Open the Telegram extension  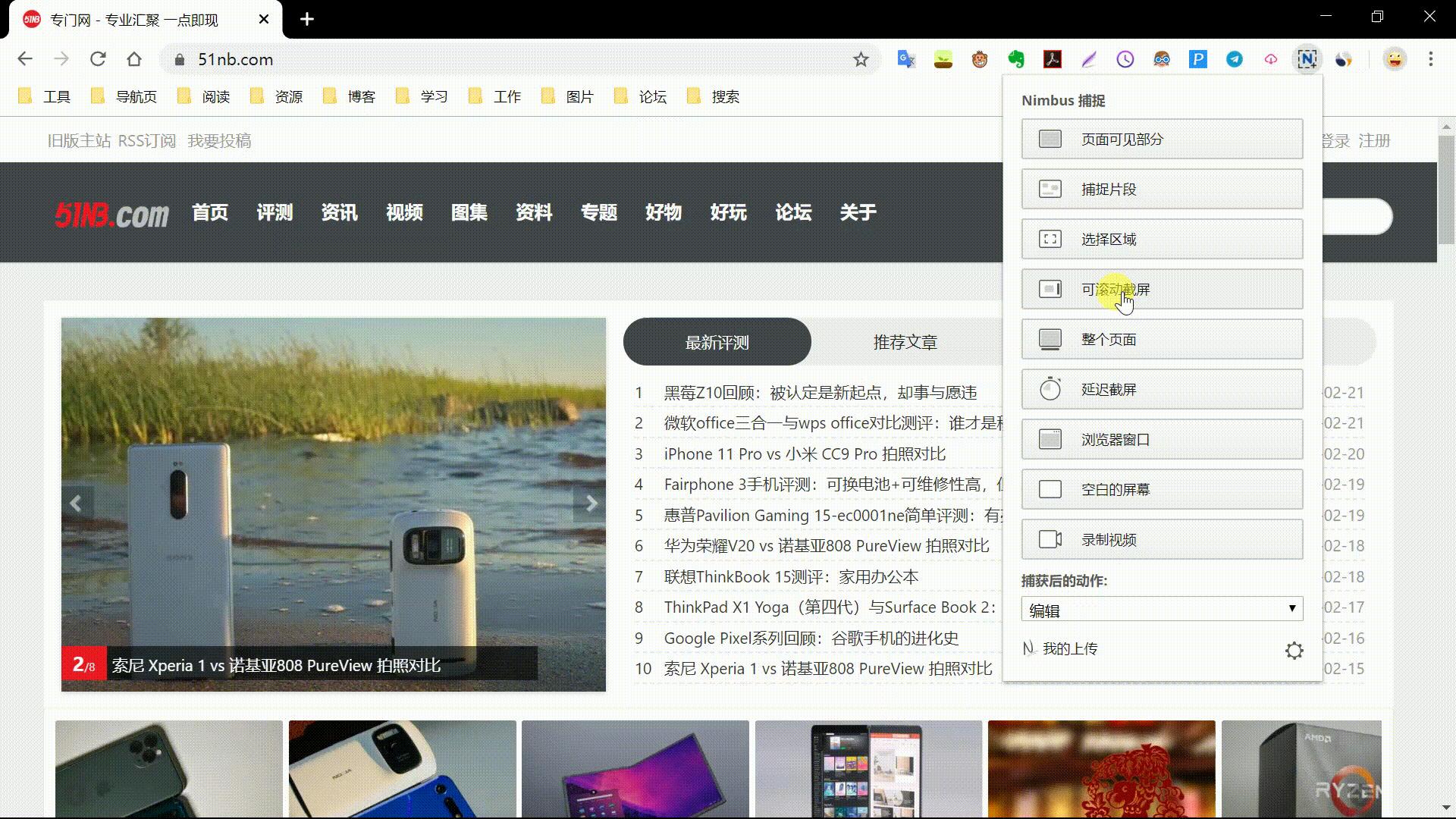[x=1234, y=58]
